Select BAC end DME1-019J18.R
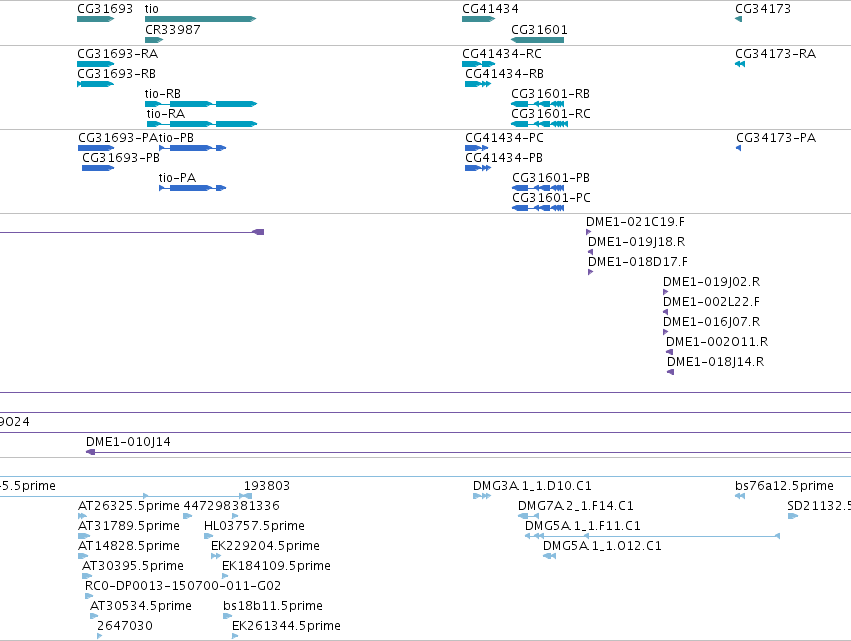 636,242
